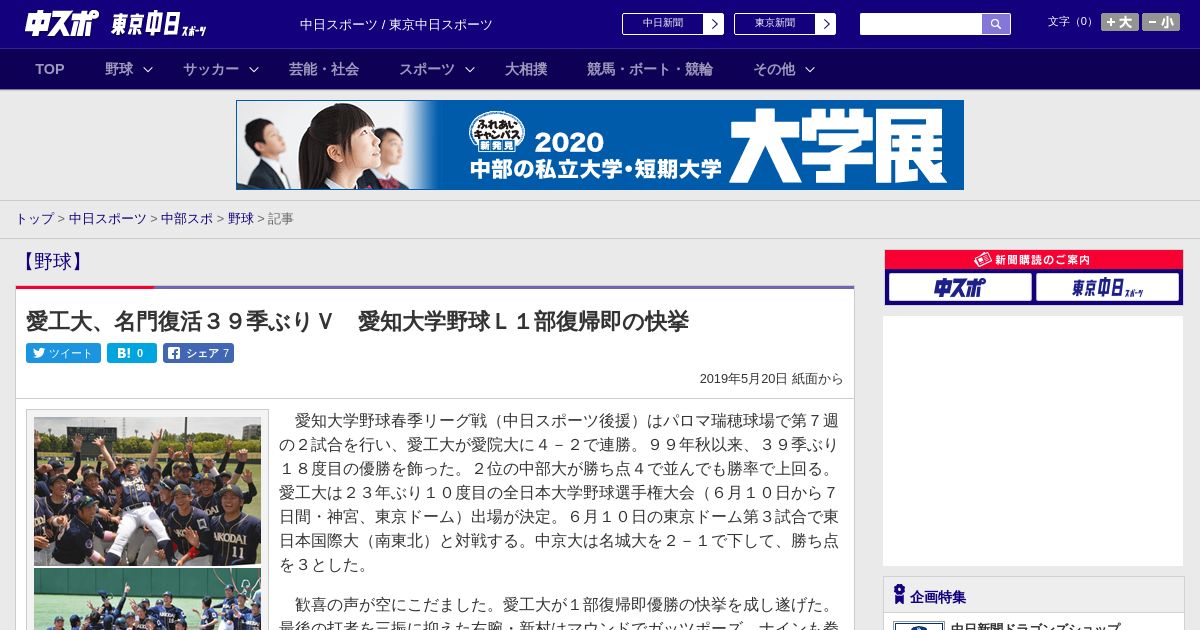Increase text size with 大 button

[x=1120, y=22]
